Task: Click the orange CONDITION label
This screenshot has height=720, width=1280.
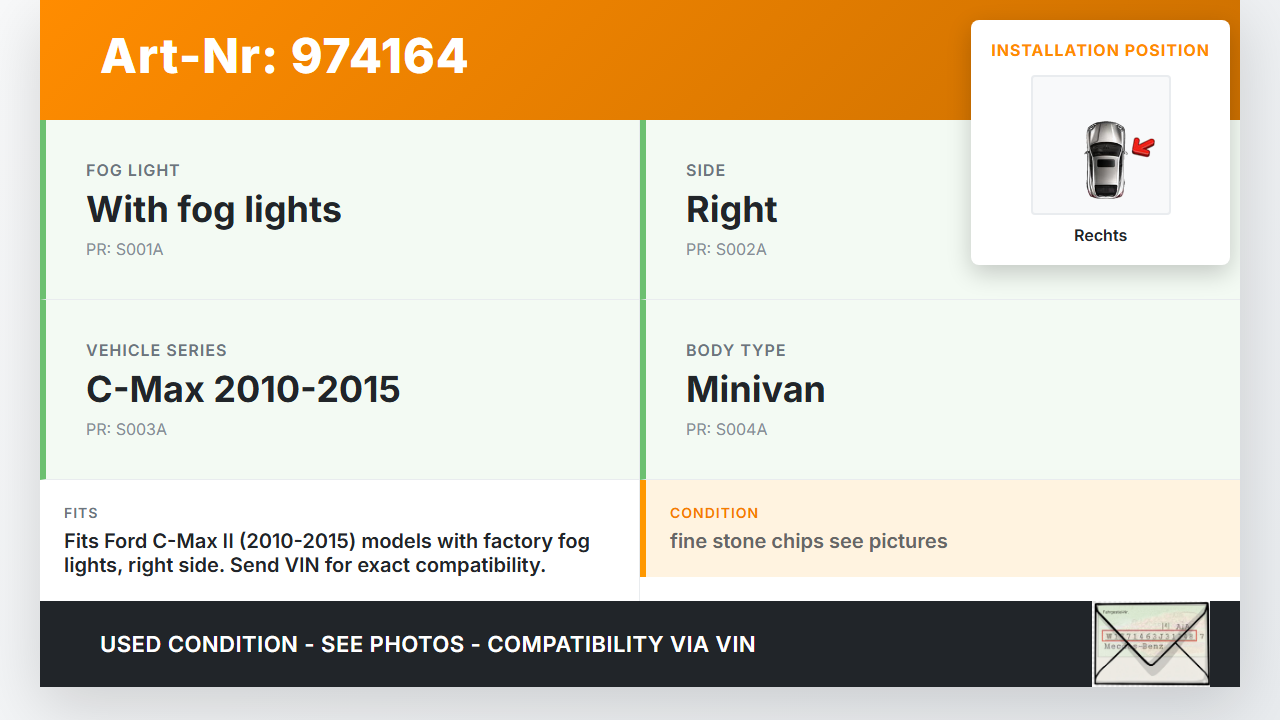Action: tap(714, 513)
